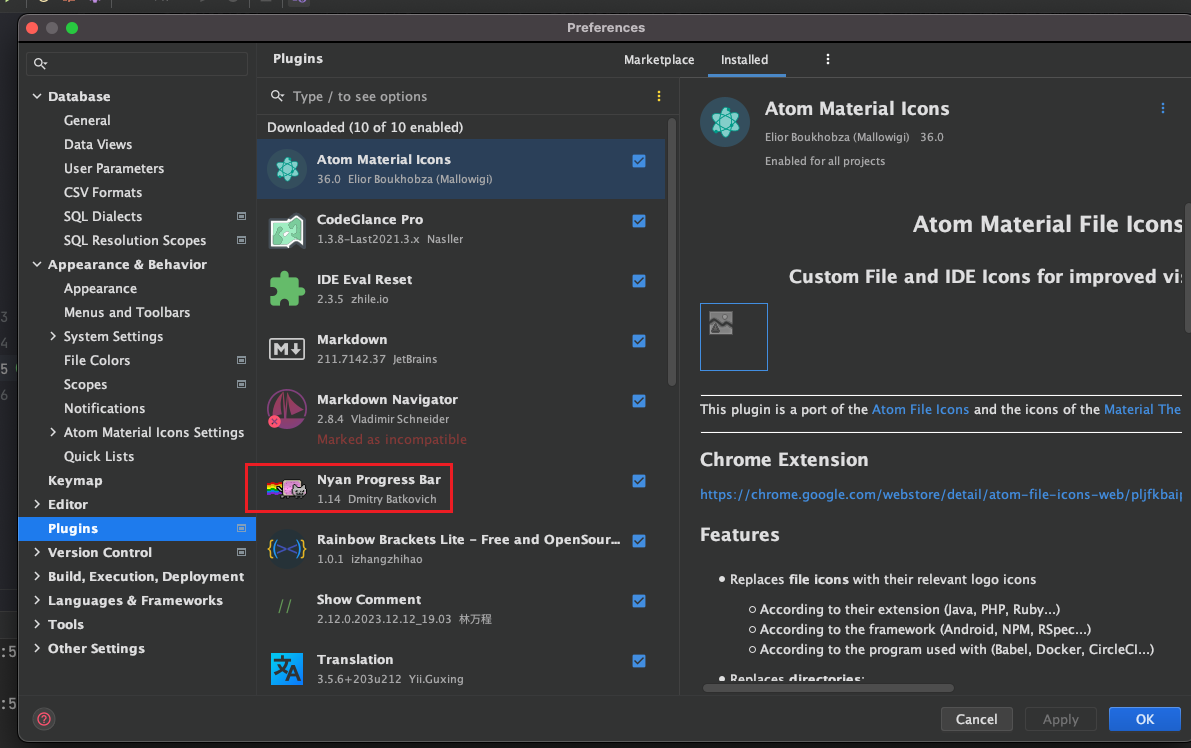
Task: Click the project-level icon next to Scopes
Action: coord(242,384)
